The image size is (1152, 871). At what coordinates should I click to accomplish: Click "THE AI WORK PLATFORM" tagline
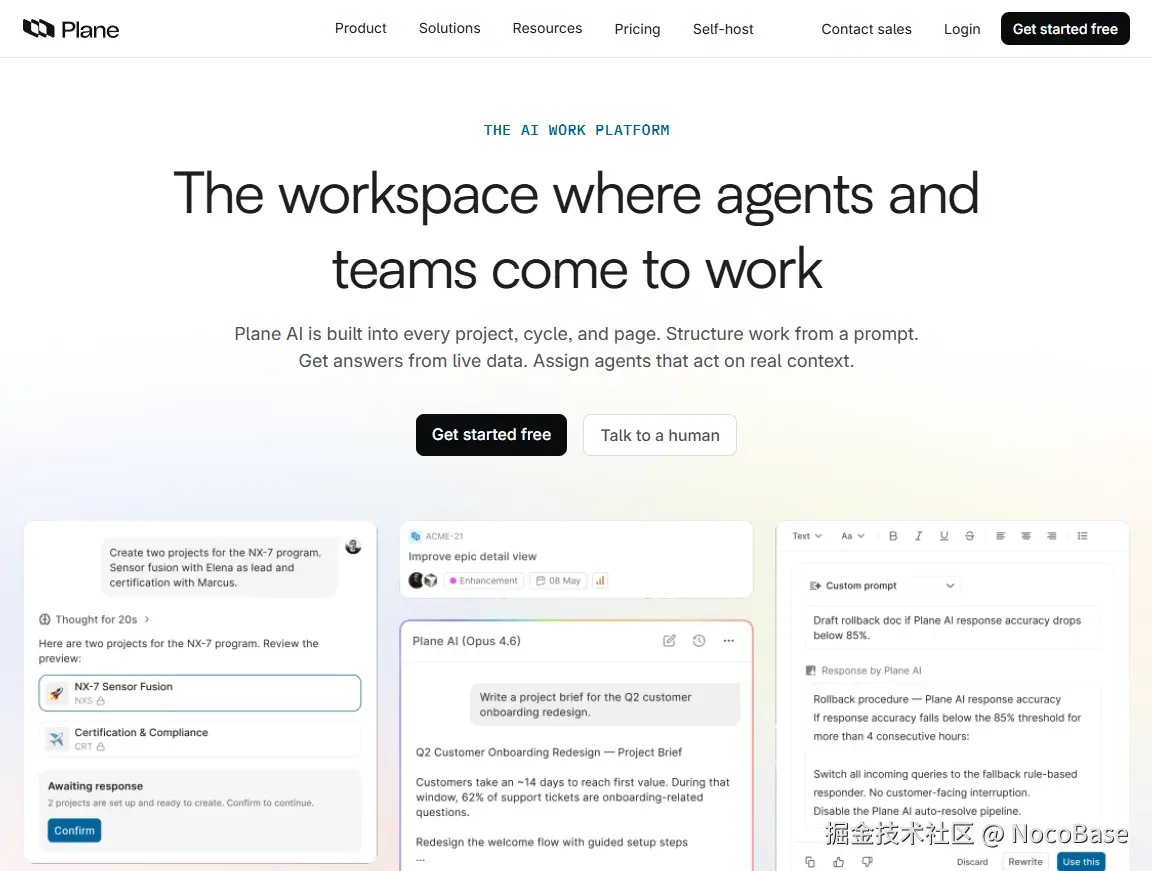pyautogui.click(x=576, y=130)
